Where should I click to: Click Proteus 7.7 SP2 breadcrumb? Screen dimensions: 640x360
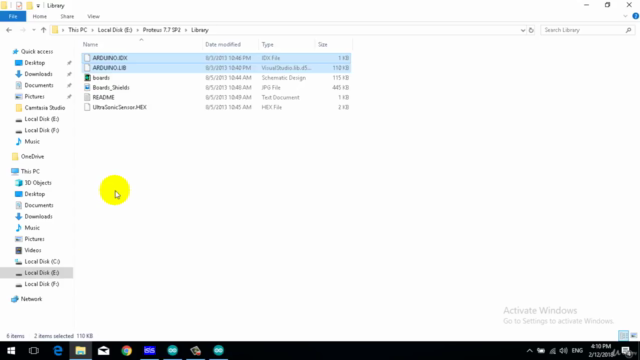162,30
